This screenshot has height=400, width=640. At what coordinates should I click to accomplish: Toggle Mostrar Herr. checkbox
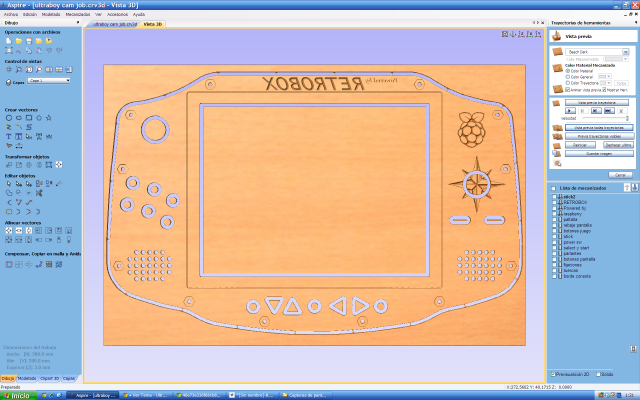(x=604, y=90)
